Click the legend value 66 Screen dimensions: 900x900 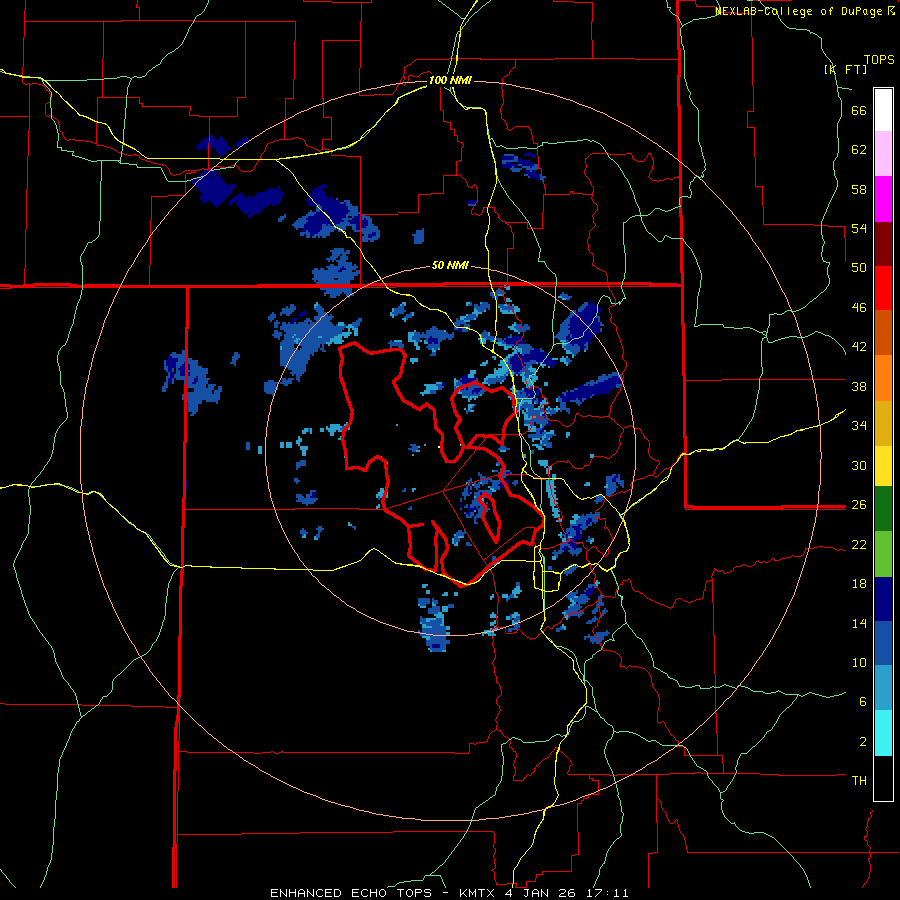(859, 110)
